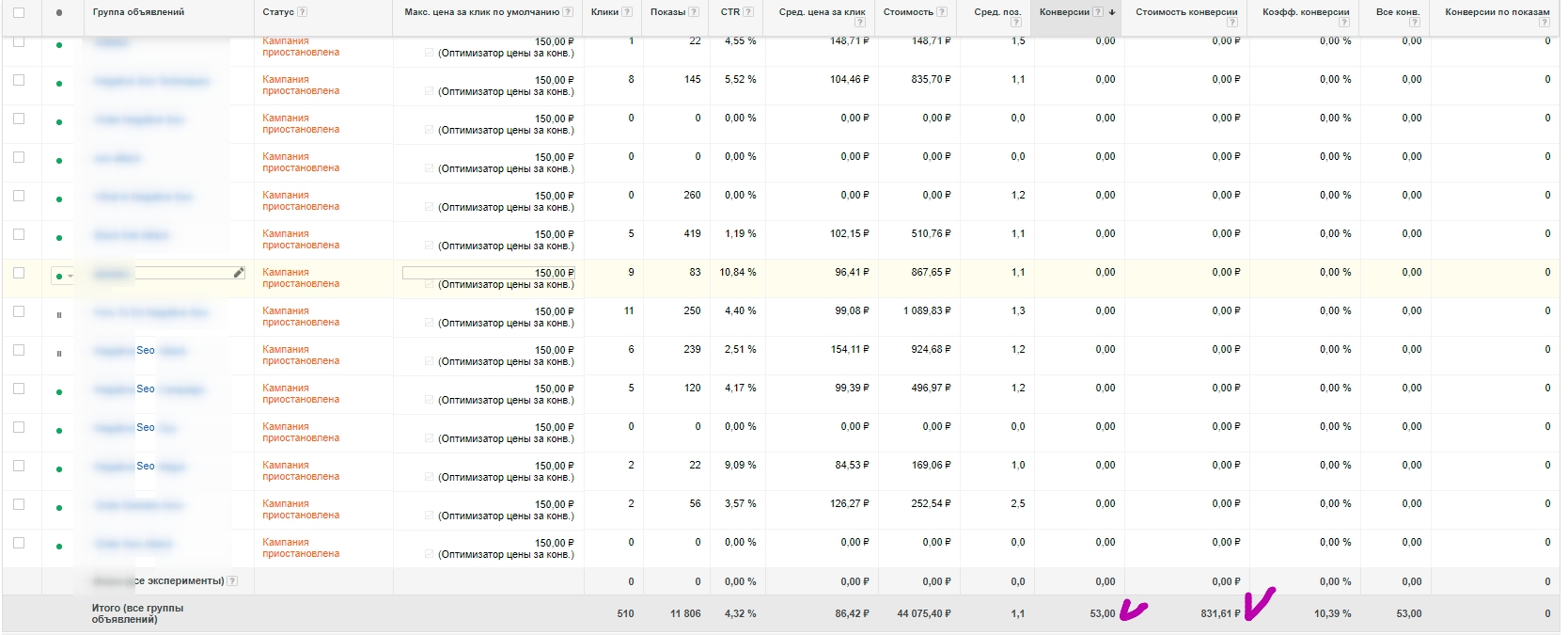Viewport: 1568px width, 635px height.
Task: Sort by Стоимость column header
Action: (x=908, y=12)
